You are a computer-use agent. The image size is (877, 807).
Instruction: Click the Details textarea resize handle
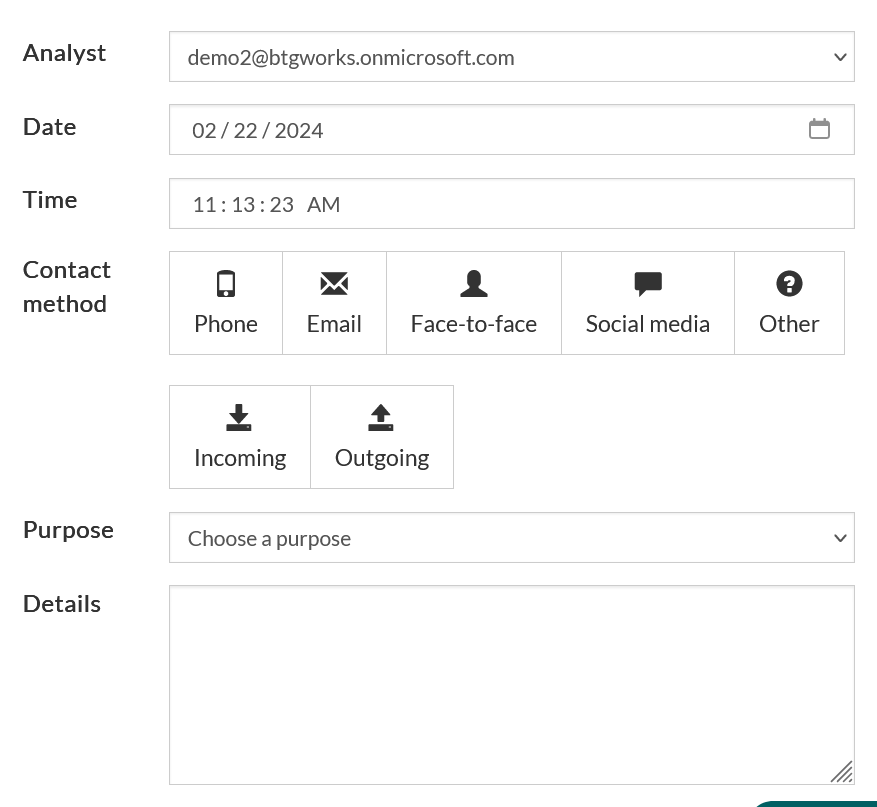[842, 772]
